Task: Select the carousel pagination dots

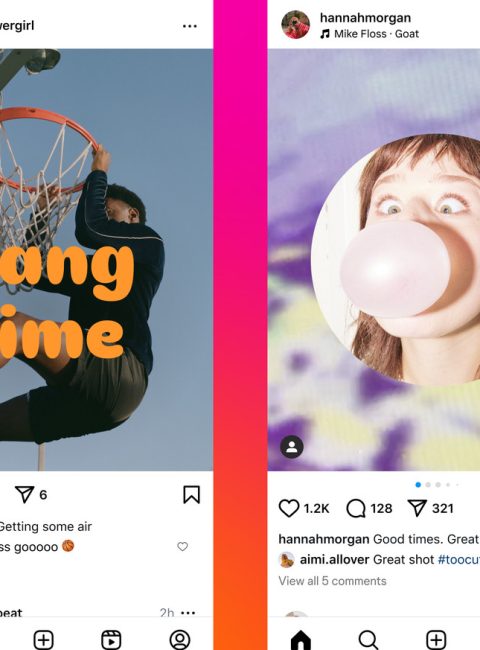Action: point(437,485)
